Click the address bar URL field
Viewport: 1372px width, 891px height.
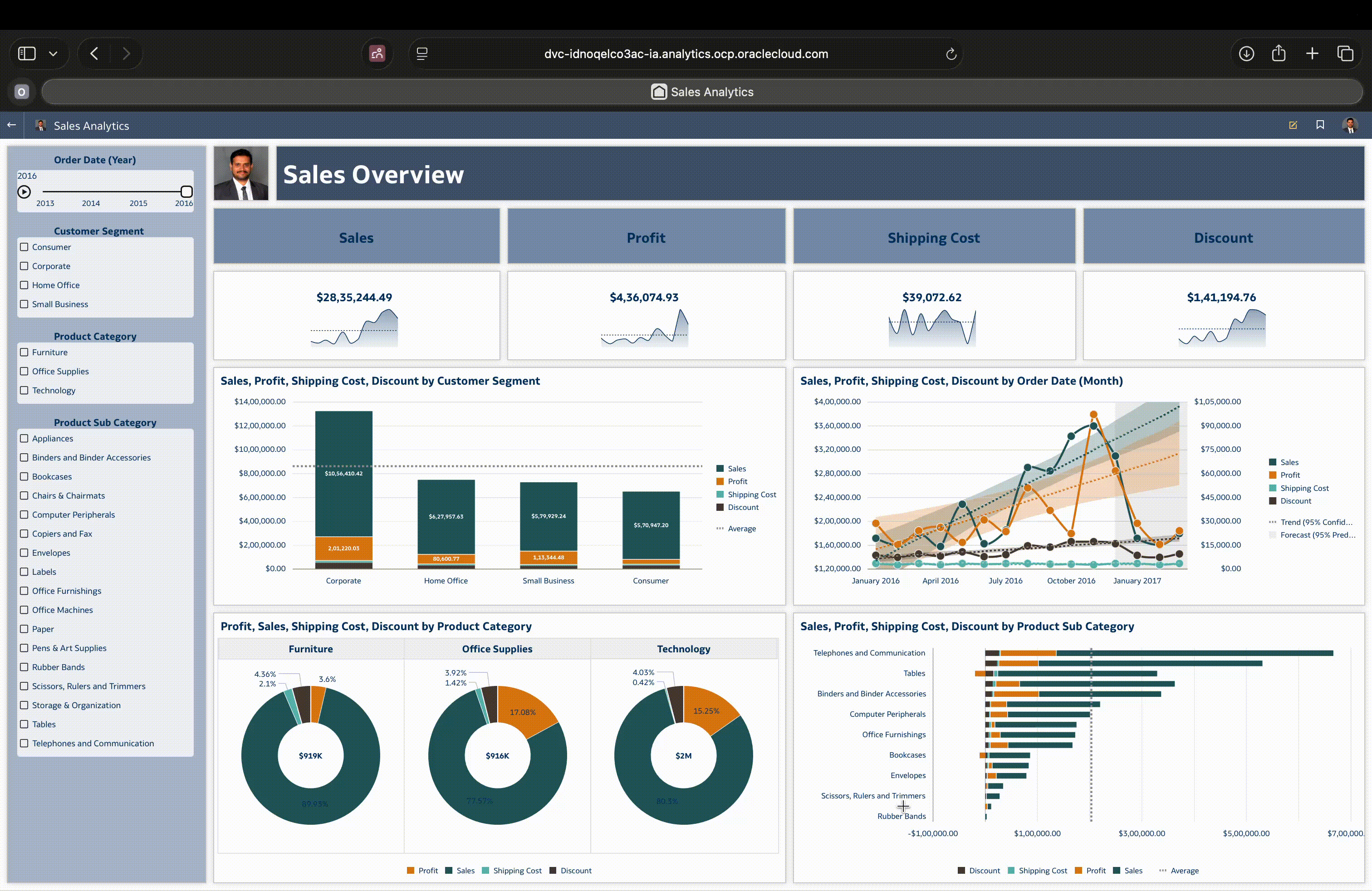point(686,54)
